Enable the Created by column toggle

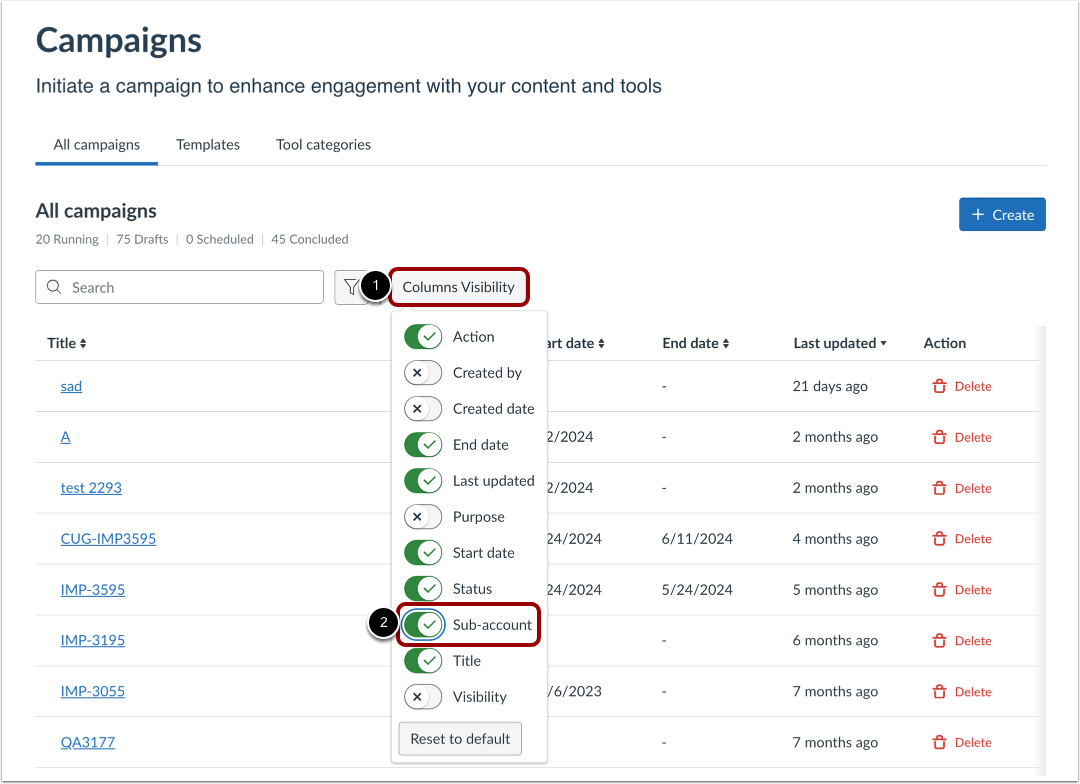pos(423,372)
